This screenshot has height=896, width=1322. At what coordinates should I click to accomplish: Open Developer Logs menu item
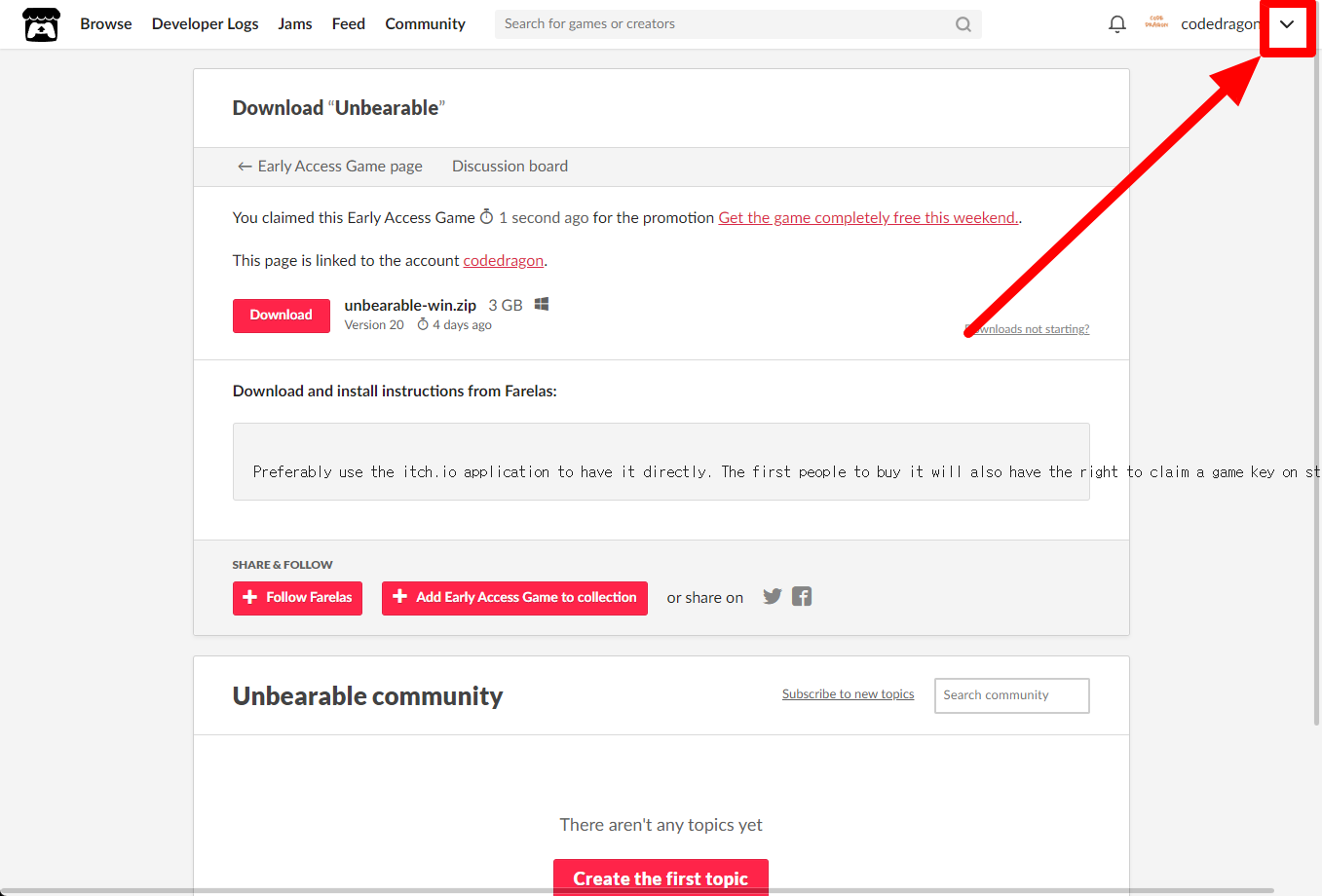[x=206, y=24]
